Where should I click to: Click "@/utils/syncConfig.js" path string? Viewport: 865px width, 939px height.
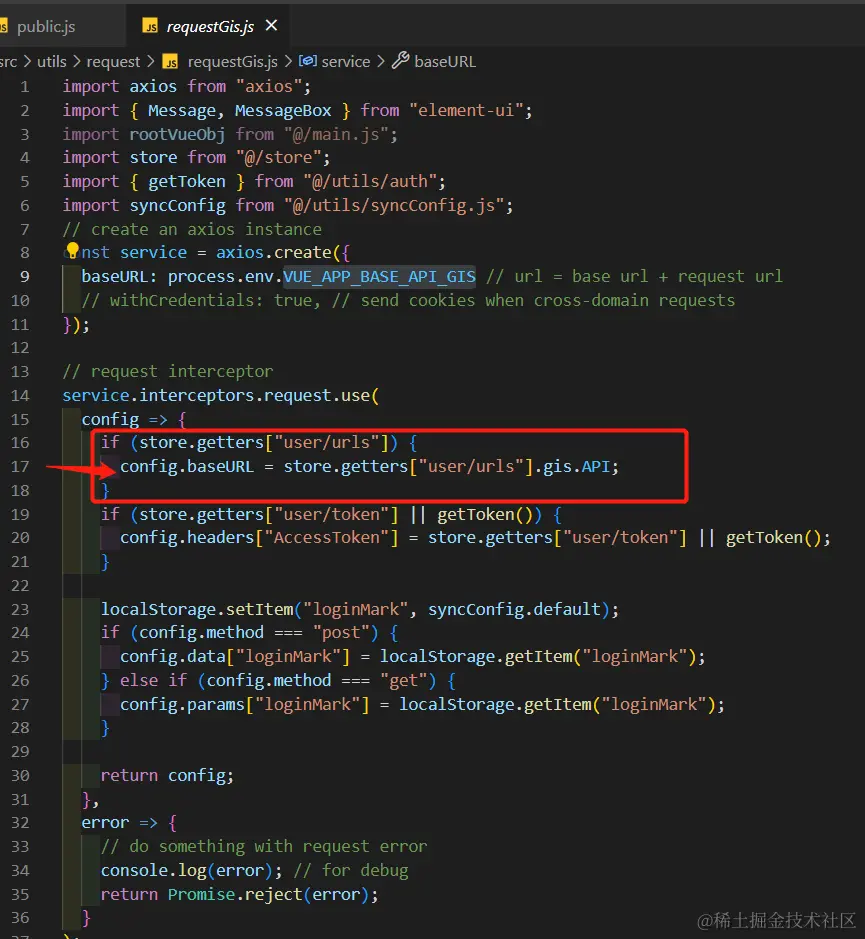pyautogui.click(x=394, y=205)
